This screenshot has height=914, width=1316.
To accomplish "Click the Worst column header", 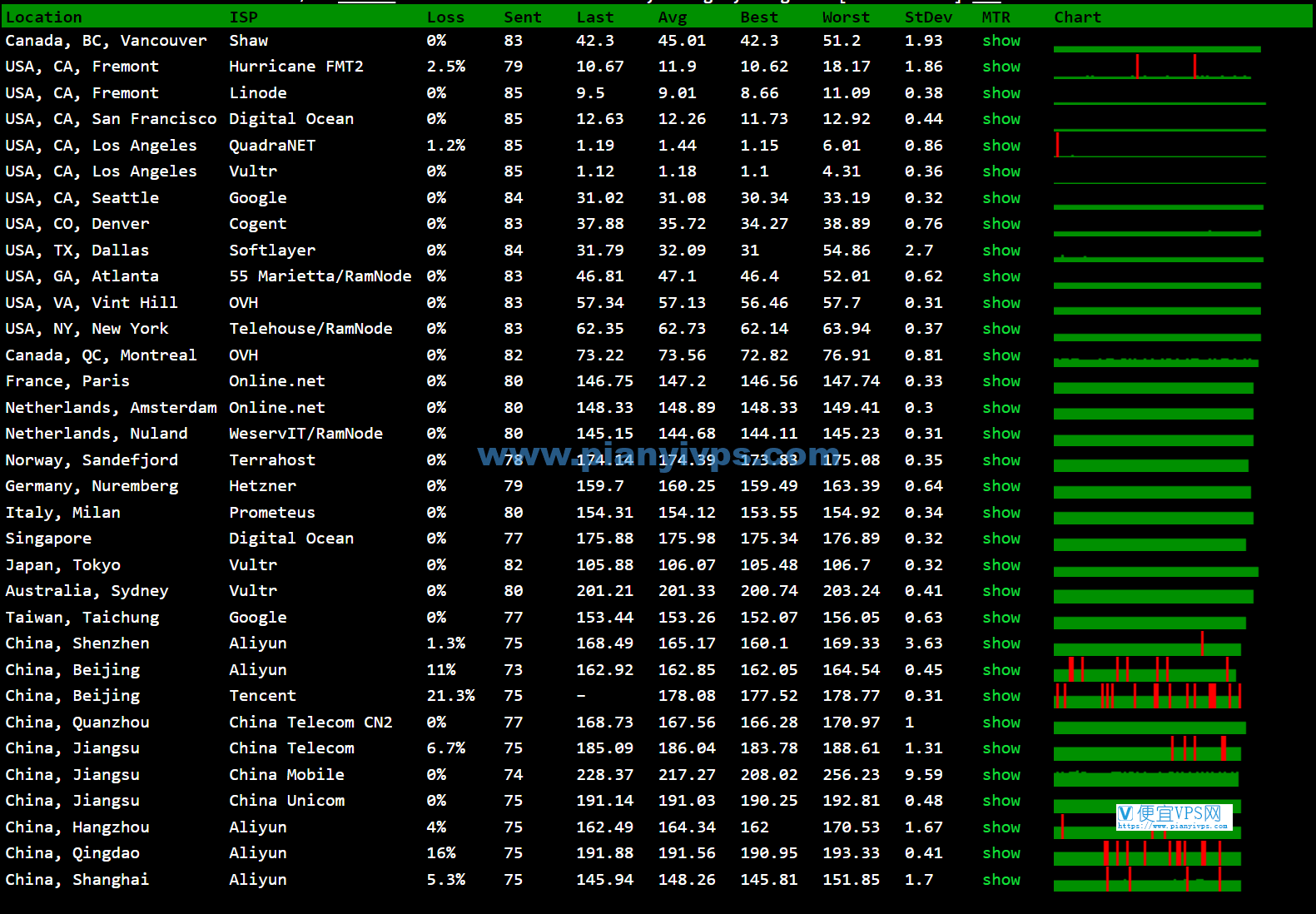I will coord(846,17).
